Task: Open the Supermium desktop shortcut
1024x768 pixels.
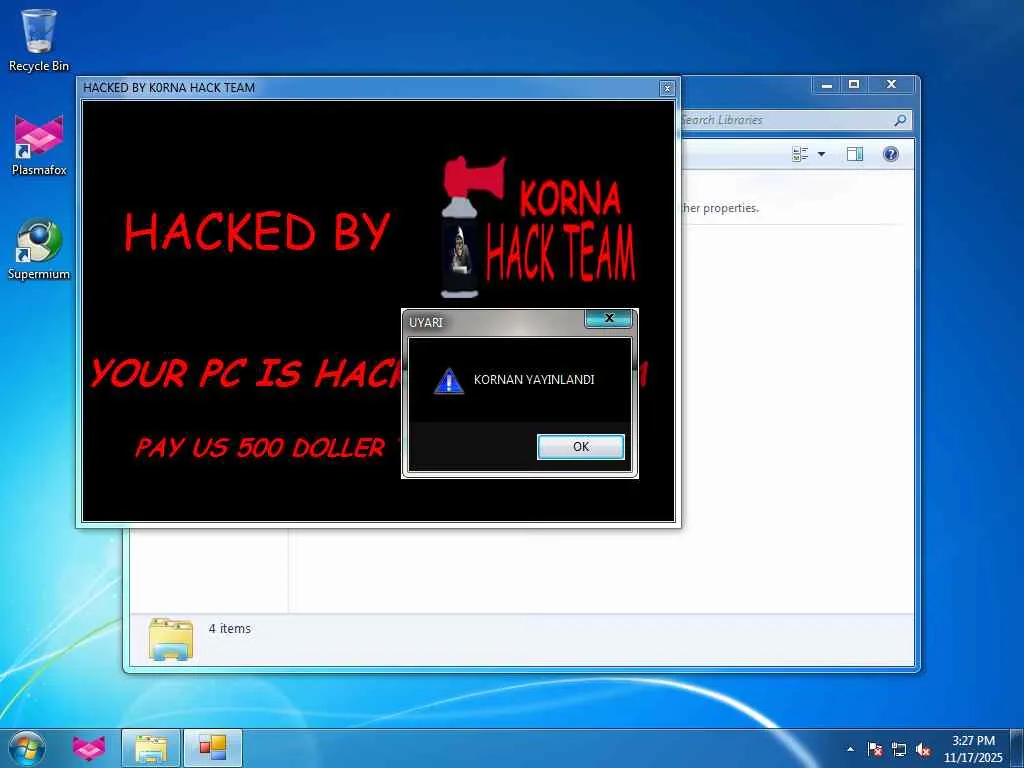Action: [39, 249]
